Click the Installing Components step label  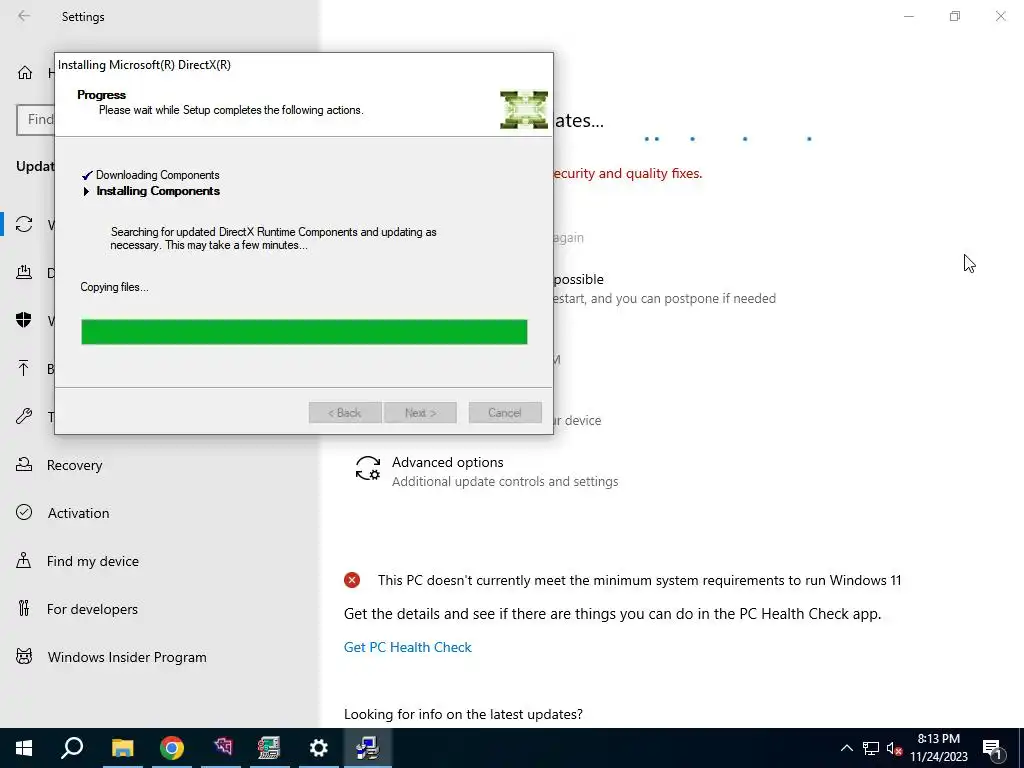(x=158, y=191)
